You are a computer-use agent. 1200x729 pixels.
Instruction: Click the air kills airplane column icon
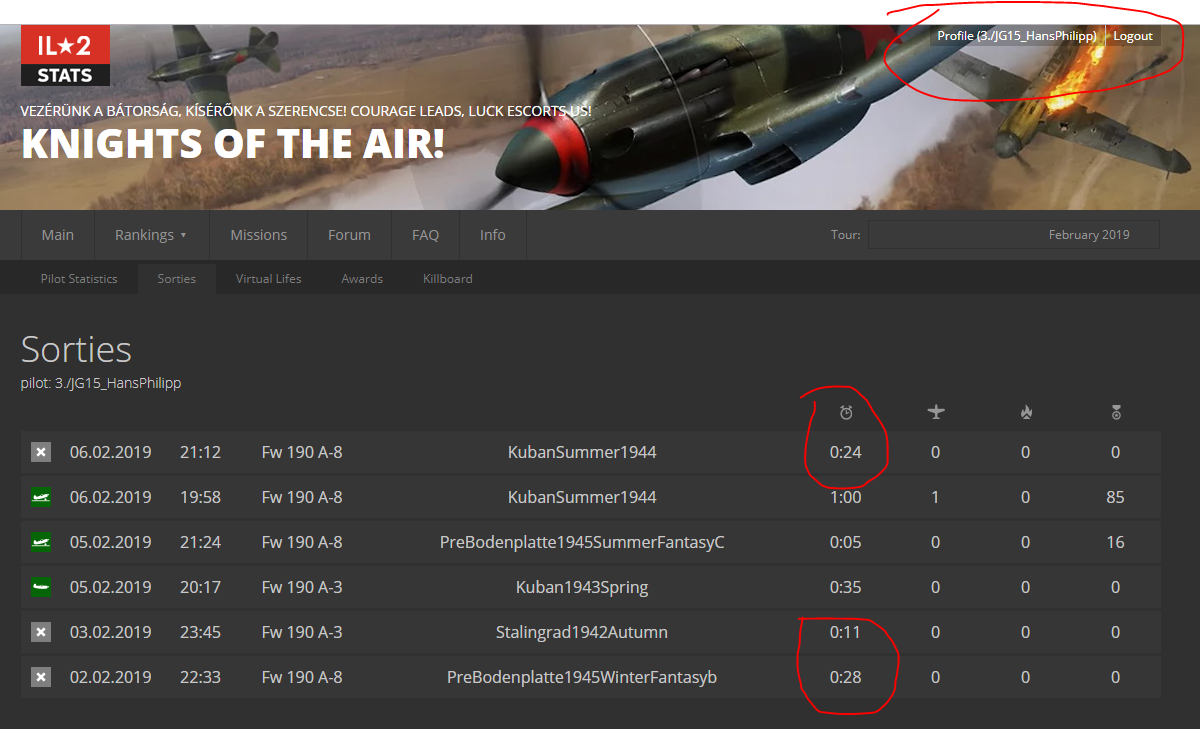click(936, 413)
